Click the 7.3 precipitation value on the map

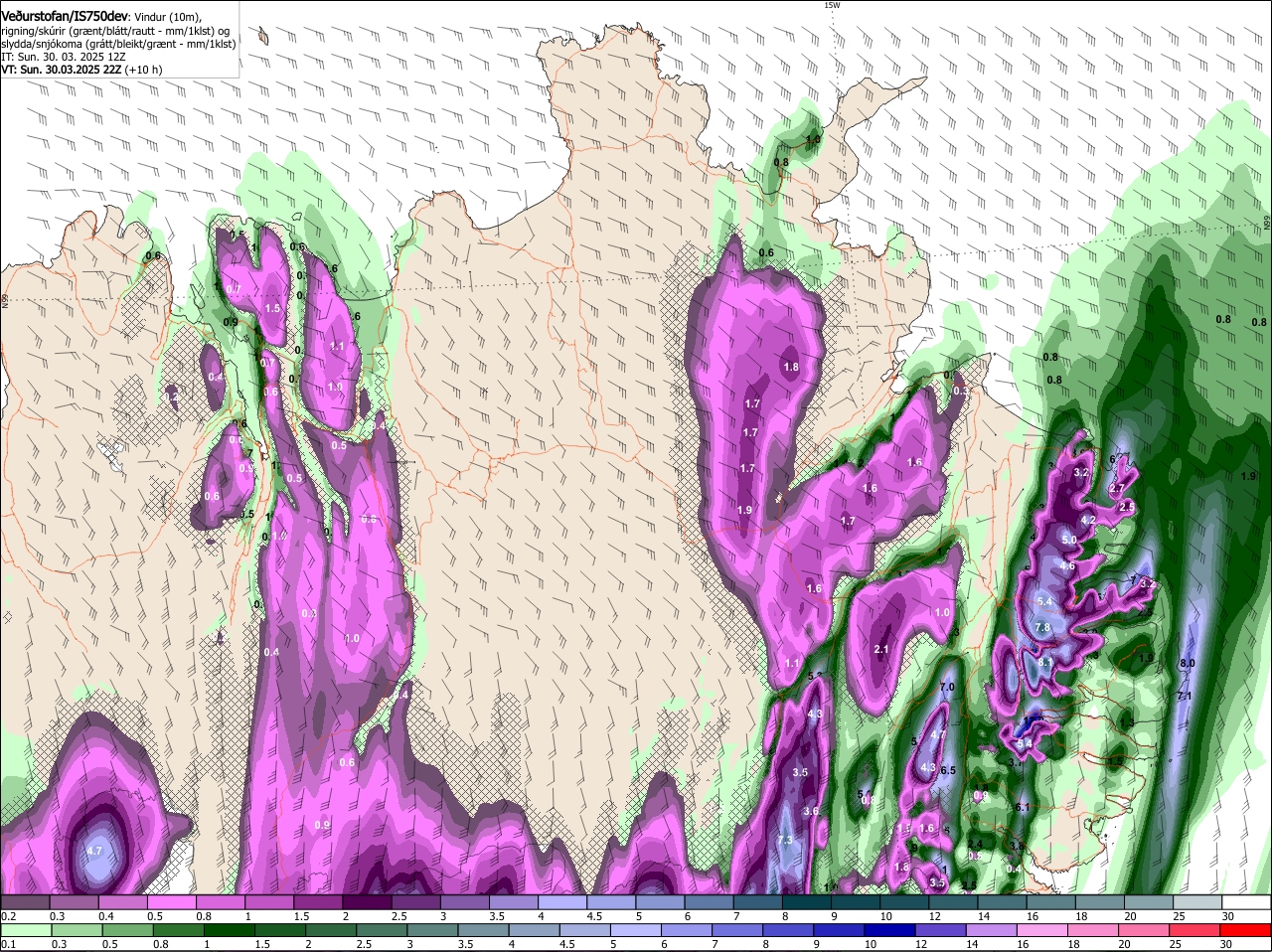pos(785,841)
